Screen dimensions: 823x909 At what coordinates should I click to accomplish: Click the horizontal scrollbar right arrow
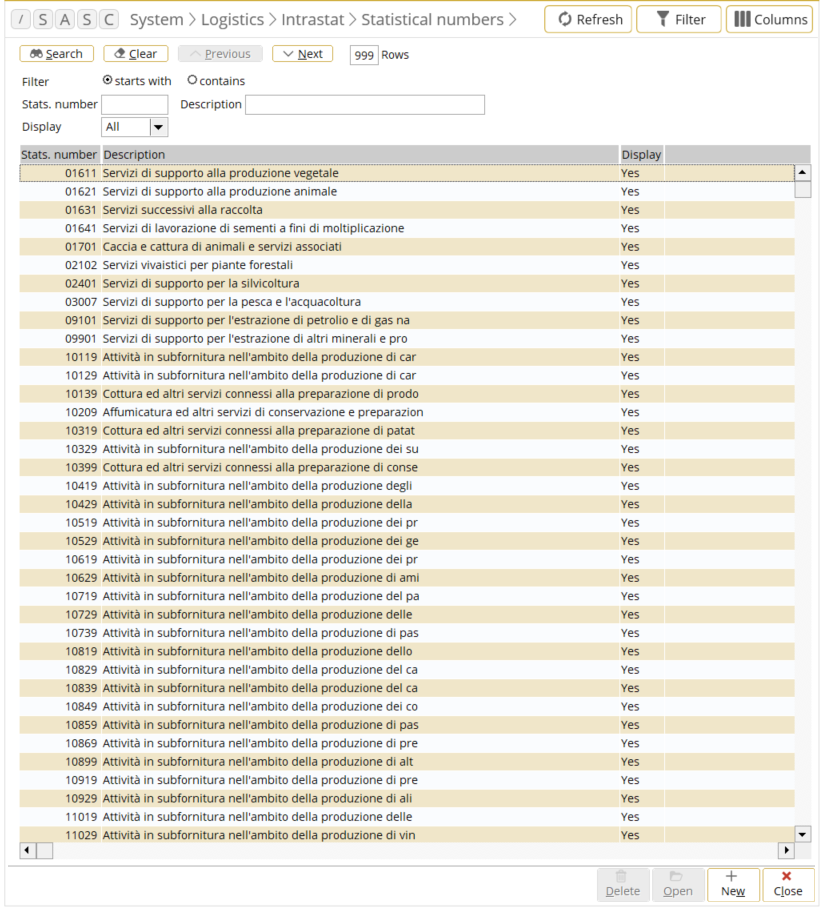pyautogui.click(x=786, y=850)
